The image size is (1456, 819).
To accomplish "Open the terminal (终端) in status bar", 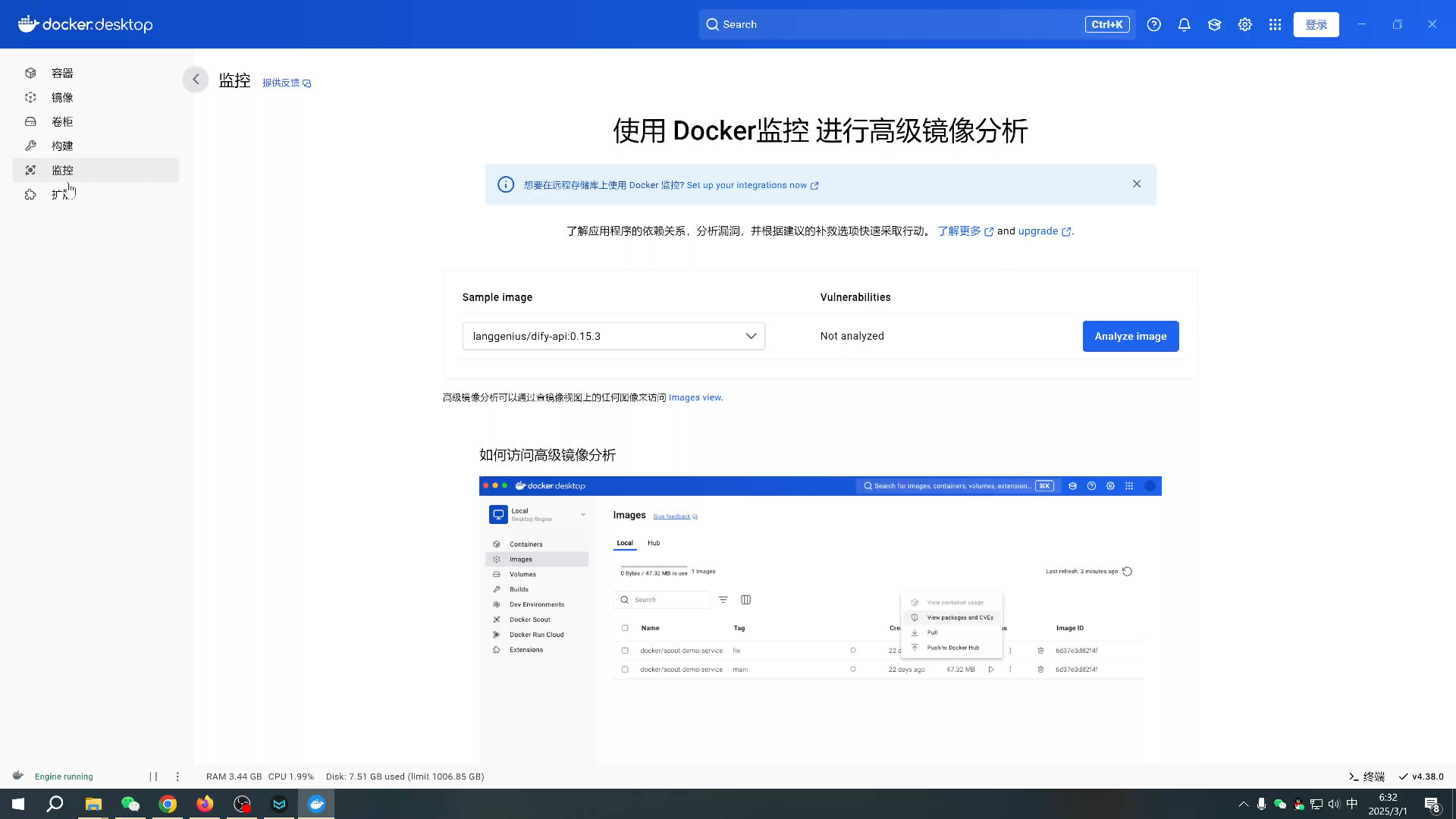I will [1367, 777].
